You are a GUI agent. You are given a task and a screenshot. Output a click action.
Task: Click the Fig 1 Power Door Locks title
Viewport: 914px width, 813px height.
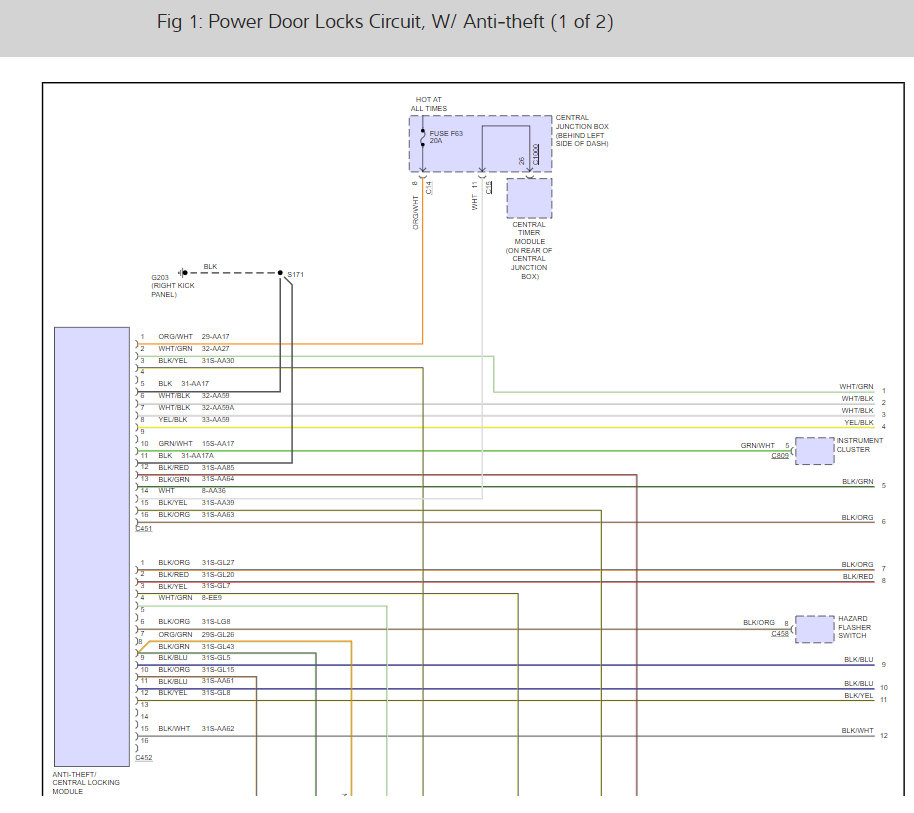coord(385,22)
